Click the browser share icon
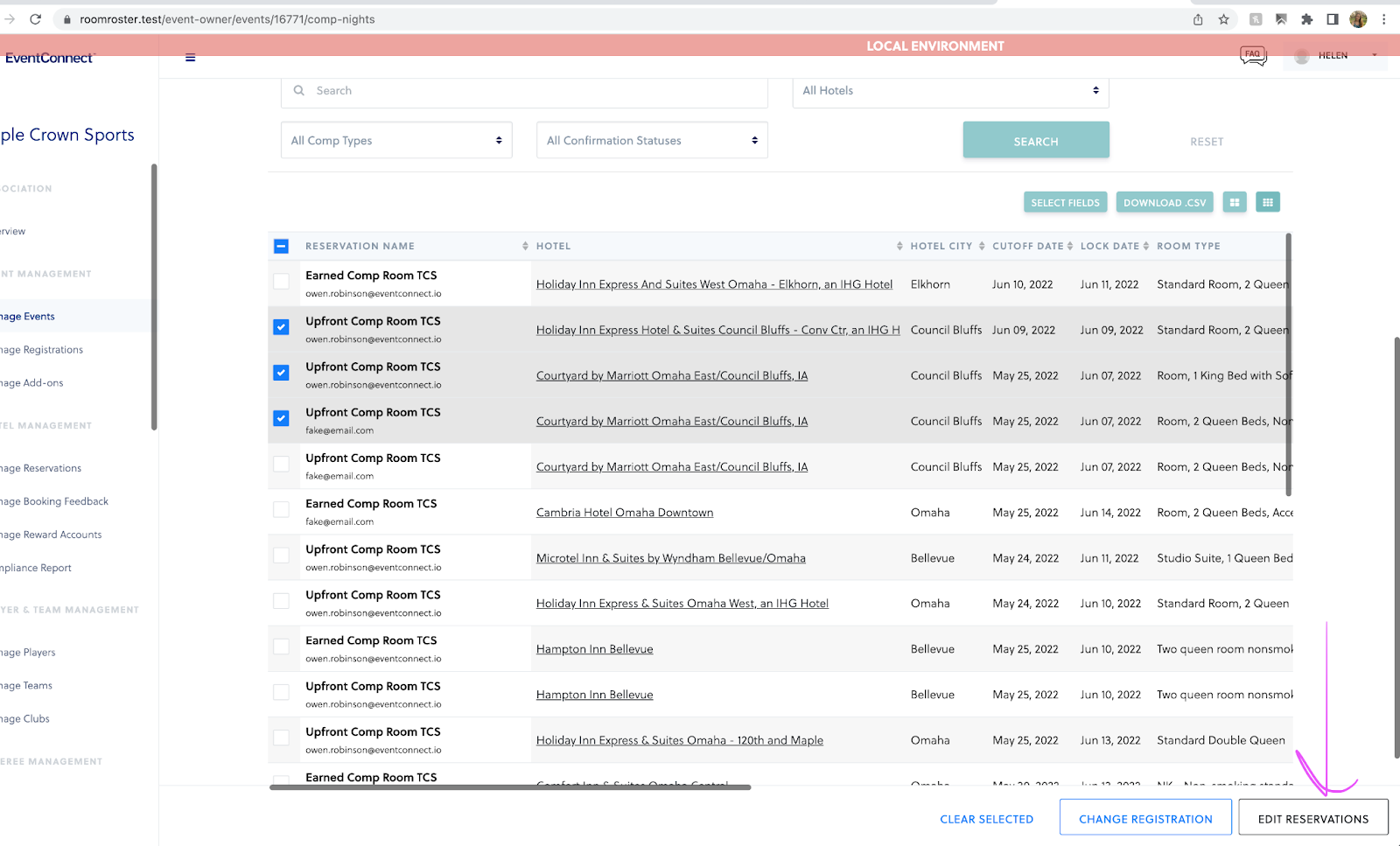 point(1198,19)
